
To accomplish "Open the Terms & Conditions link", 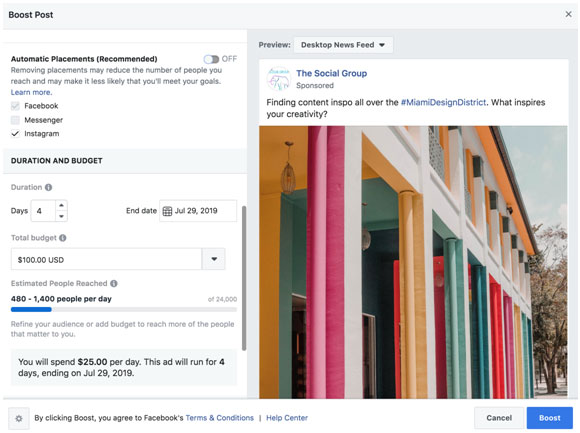I will click(220, 418).
